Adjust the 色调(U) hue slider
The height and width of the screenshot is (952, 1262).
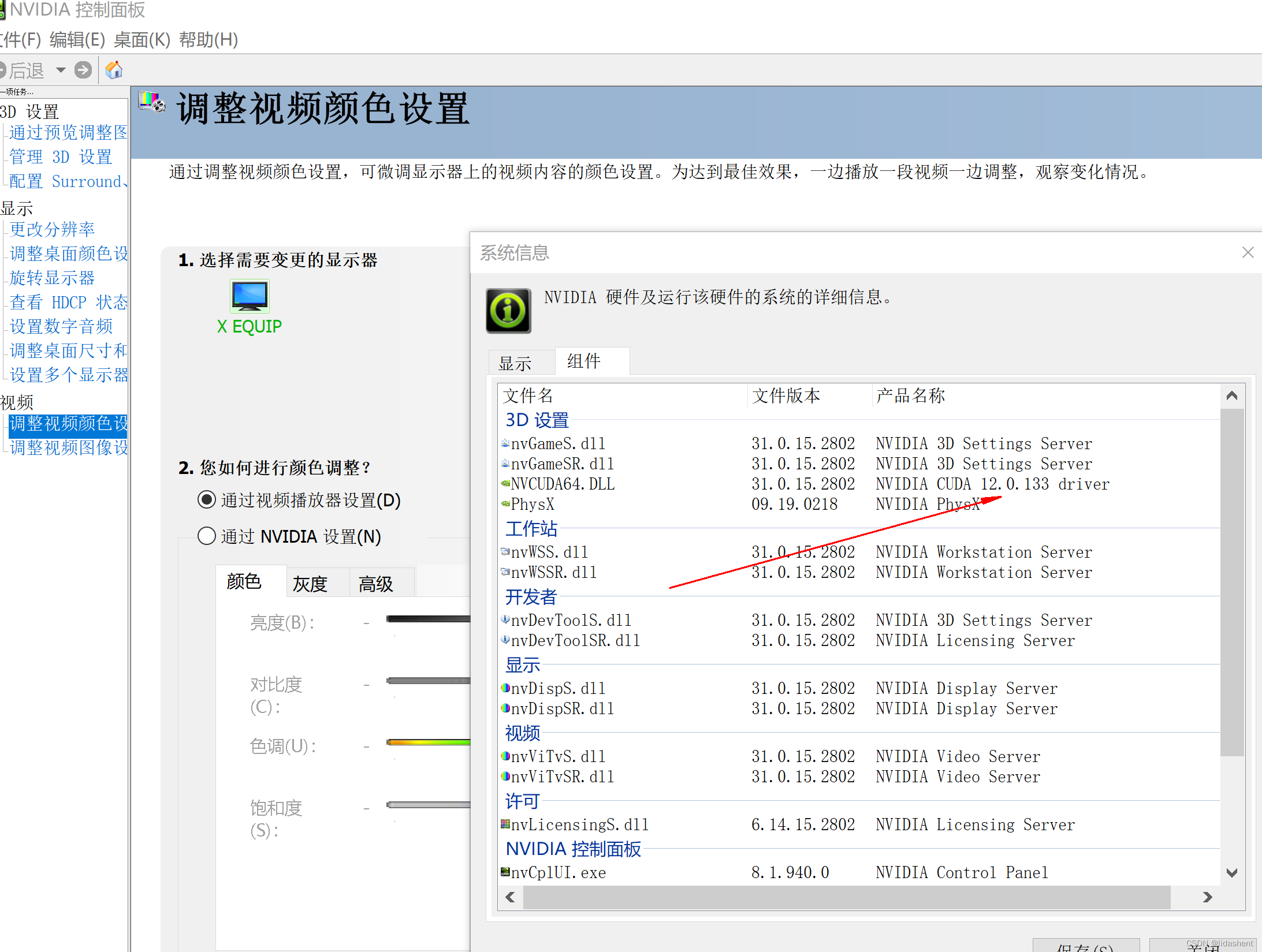pyautogui.click(x=428, y=742)
